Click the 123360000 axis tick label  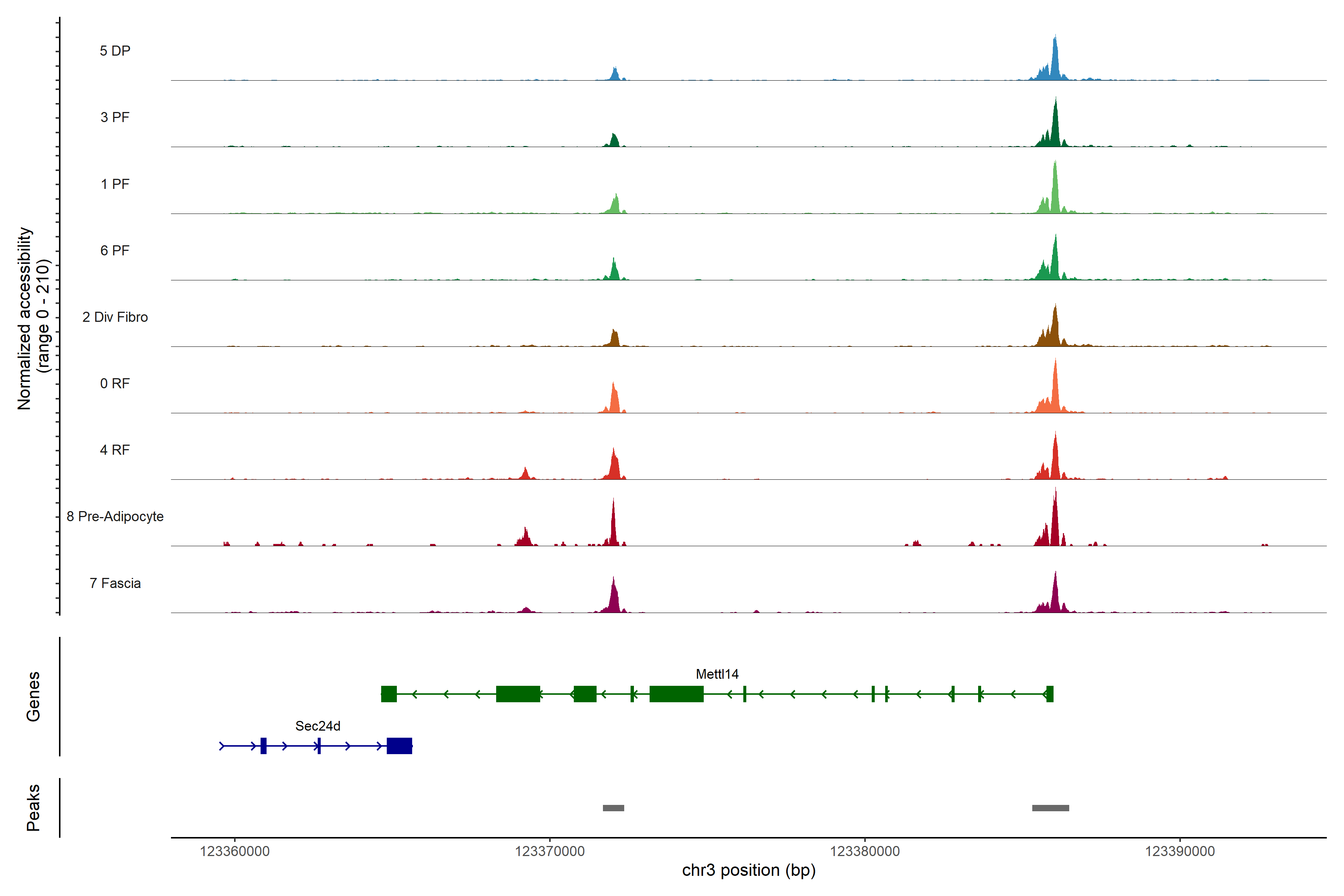coord(234,851)
